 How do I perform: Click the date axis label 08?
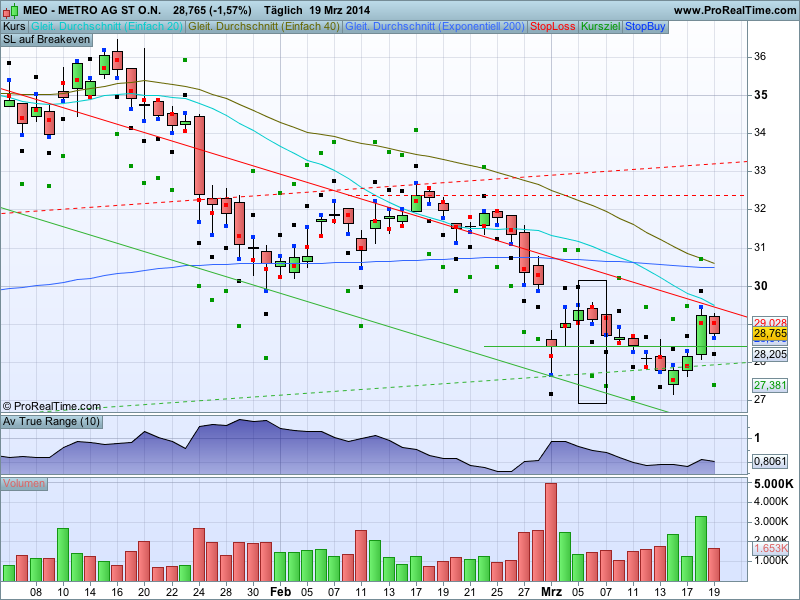tap(36, 592)
